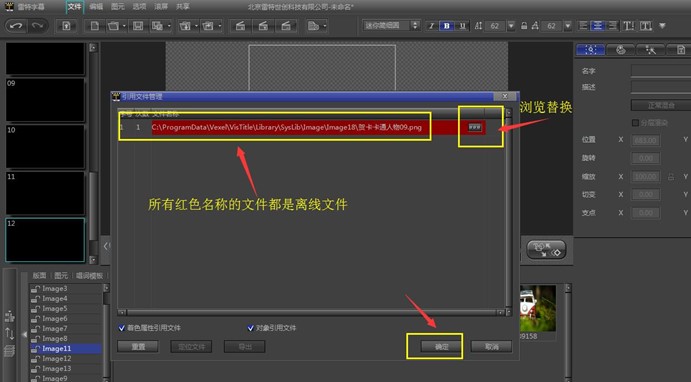Toggle italic text formatting

tap(431, 26)
